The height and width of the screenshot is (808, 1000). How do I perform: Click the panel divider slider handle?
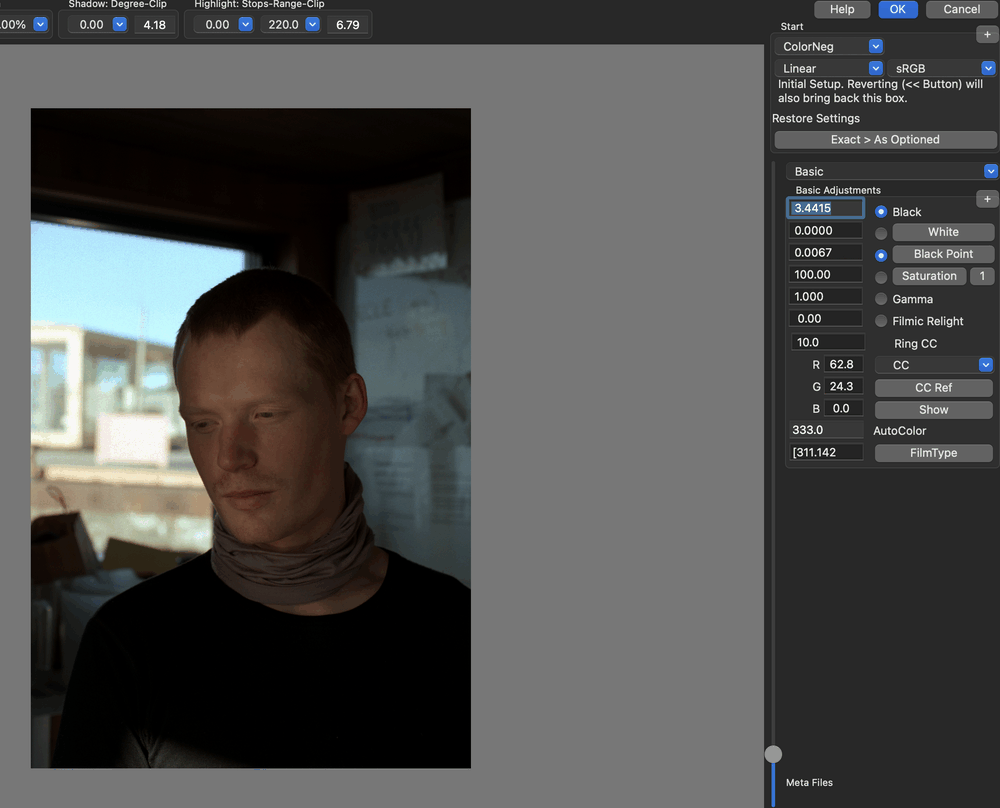773,754
